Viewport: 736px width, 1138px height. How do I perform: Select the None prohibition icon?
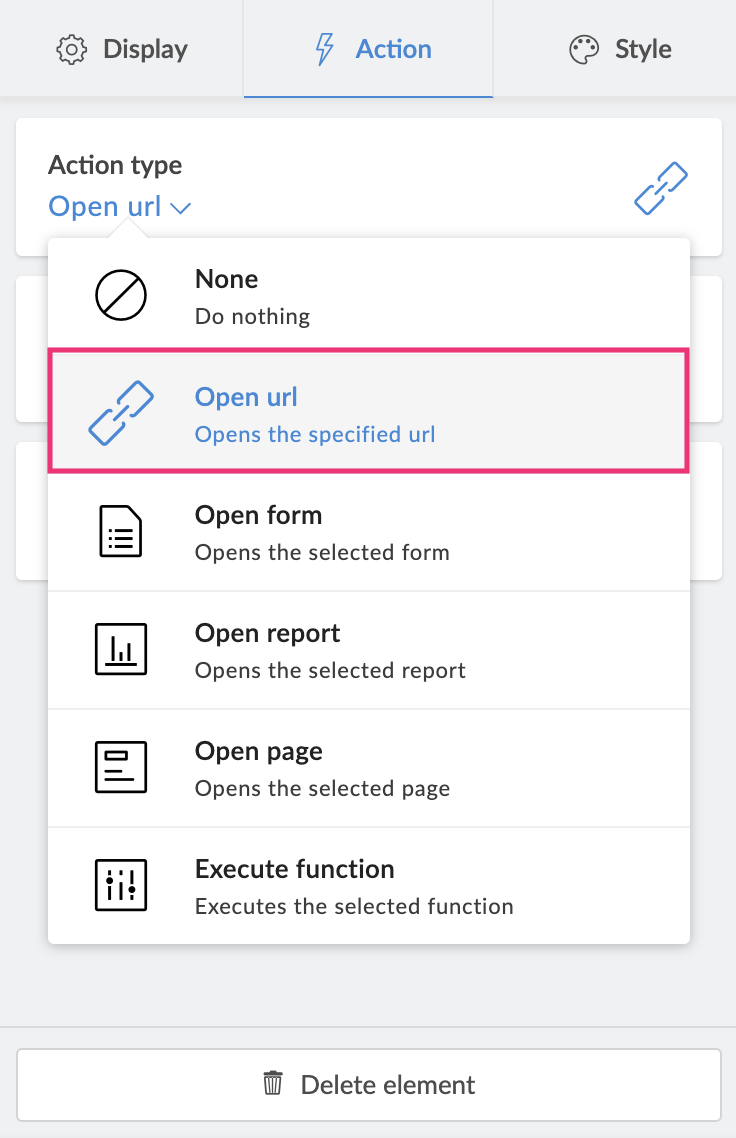click(x=120, y=295)
